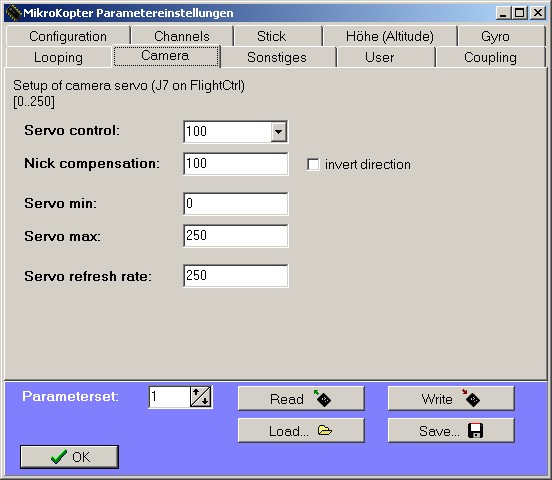Open the Höhe (Altitude) tab
Viewport: 552px width, 480px height.
click(390, 36)
